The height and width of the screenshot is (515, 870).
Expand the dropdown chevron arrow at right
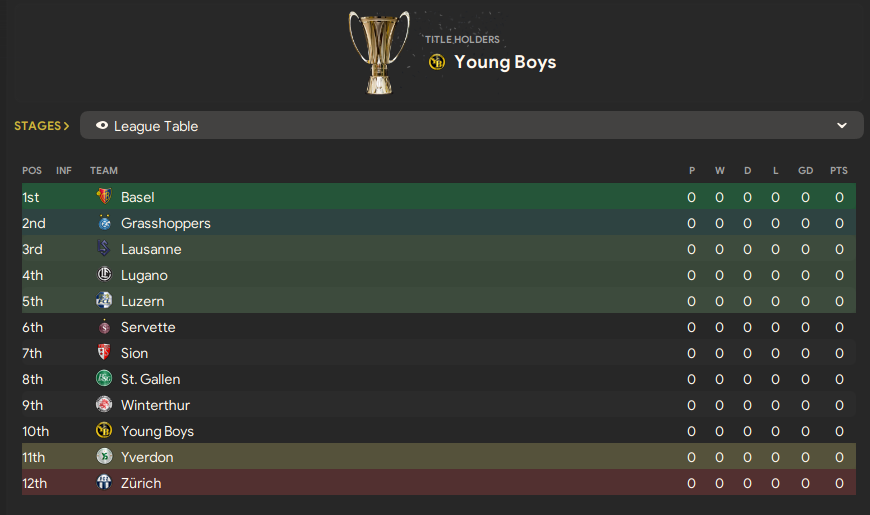842,126
